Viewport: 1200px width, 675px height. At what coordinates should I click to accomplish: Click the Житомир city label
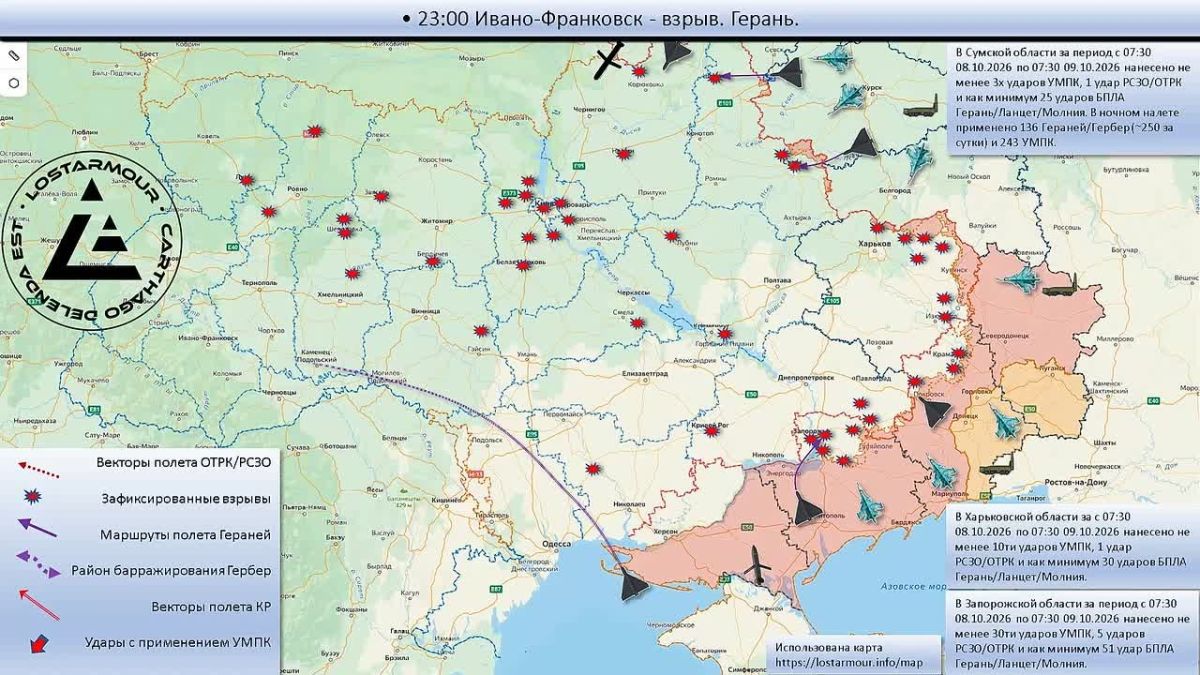(x=437, y=220)
